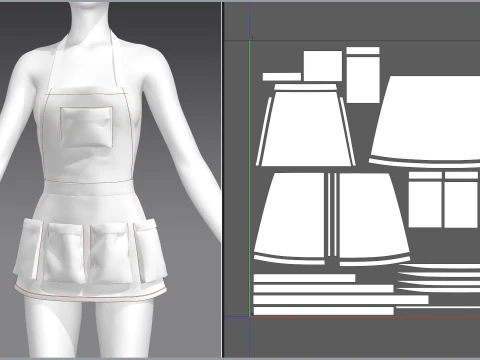The image size is (480, 360).
Task: Select the tall rectangle pattern beside the square piece
Action: click(x=363, y=79)
